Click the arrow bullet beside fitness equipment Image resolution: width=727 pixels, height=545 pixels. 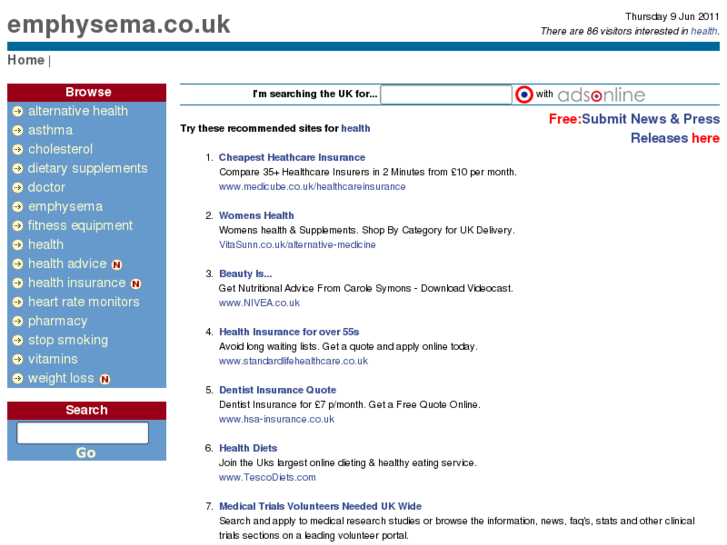pos(18,226)
